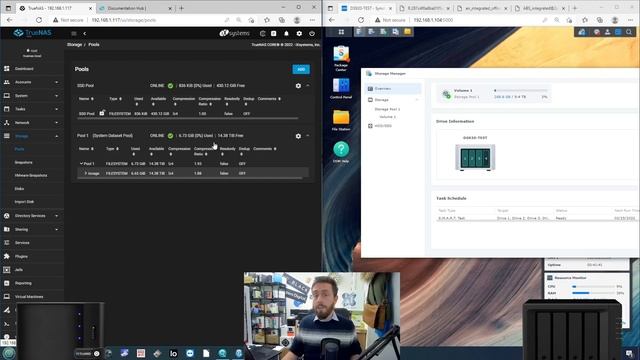The width and height of the screenshot is (640, 360).
Task: Open Package Center on Synology desktop
Action: coord(341,59)
